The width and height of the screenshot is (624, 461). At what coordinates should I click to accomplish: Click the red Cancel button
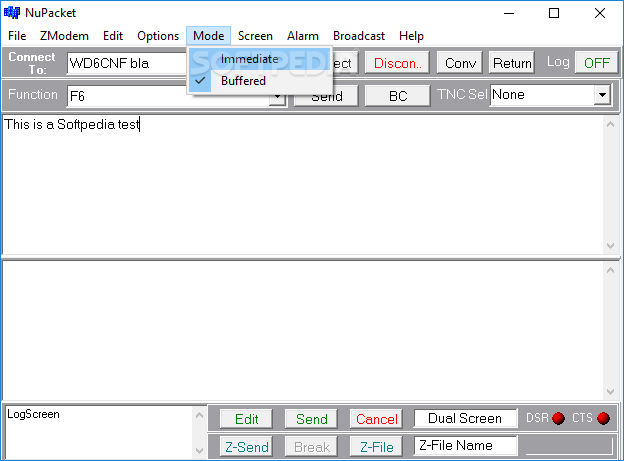point(376,419)
